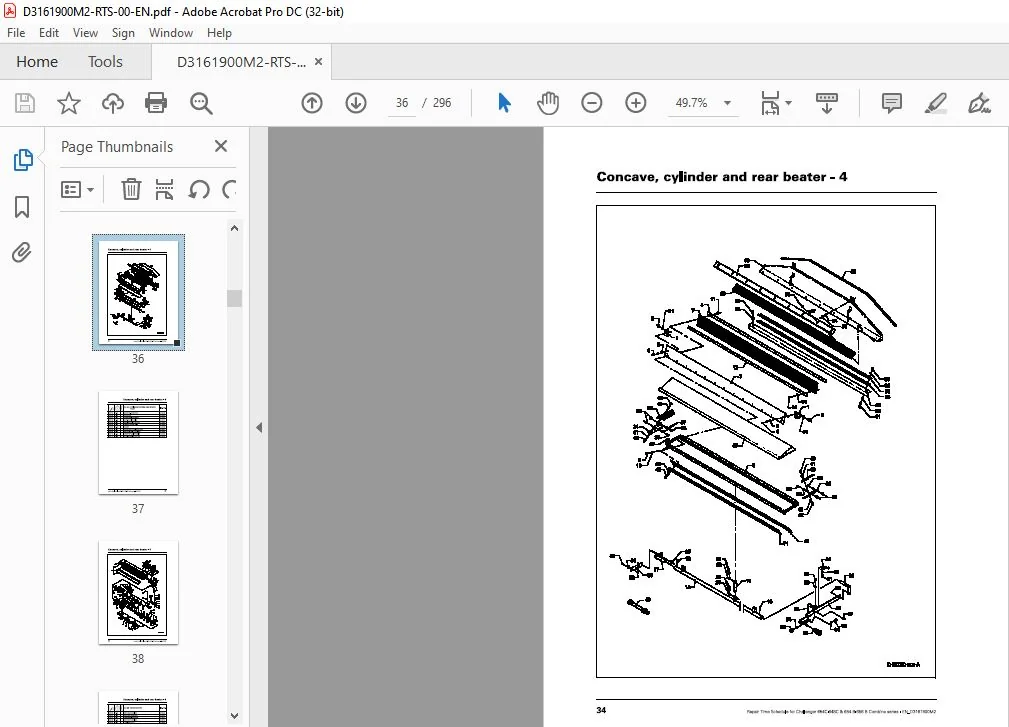Viewport: 1009px width, 727px height.
Task: Activate the hand pan tool
Action: point(548,103)
